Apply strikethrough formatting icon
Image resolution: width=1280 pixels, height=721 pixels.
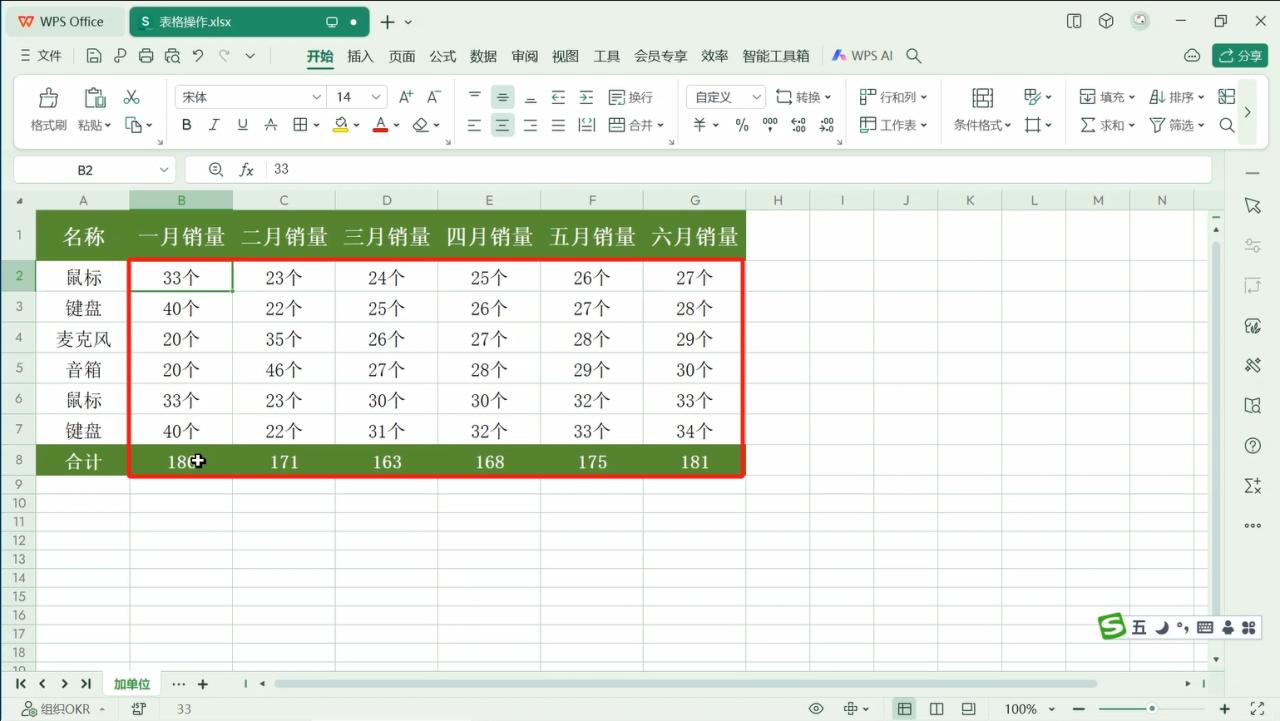pos(271,125)
